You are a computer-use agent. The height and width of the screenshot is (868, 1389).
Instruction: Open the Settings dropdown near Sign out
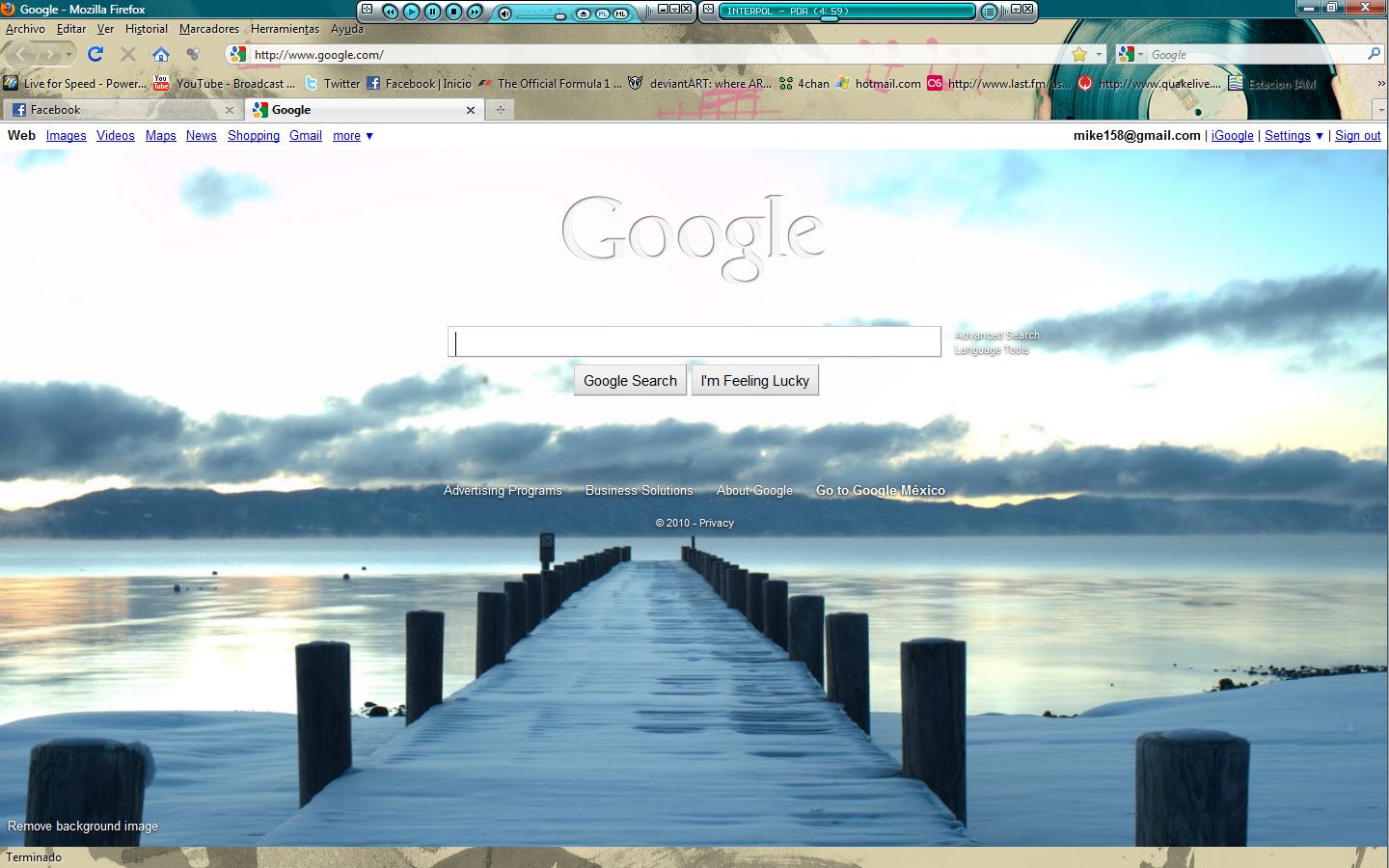(x=1294, y=136)
